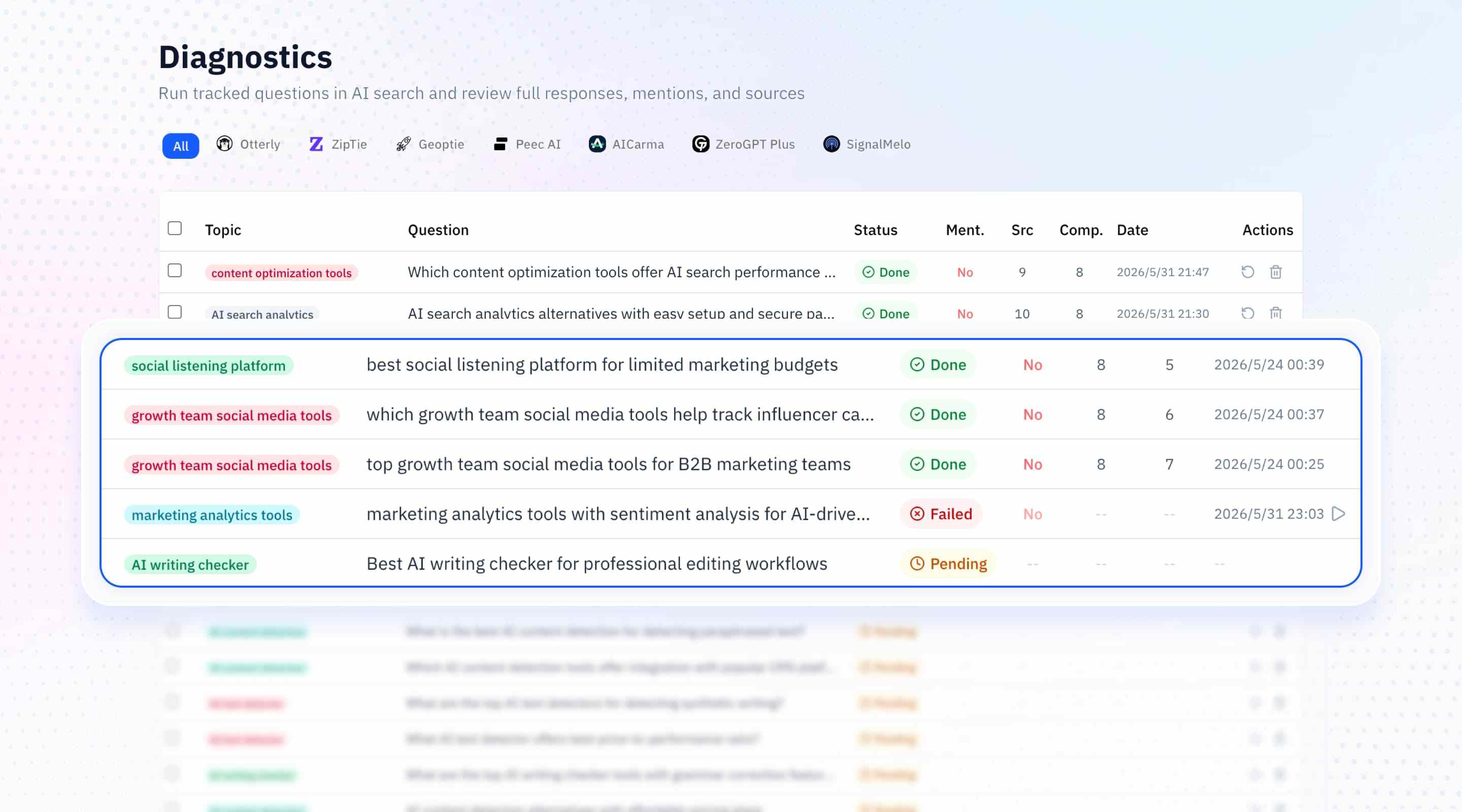This screenshot has width=1462, height=812.
Task: Check the AI search analytics row checkbox
Action: (x=175, y=312)
